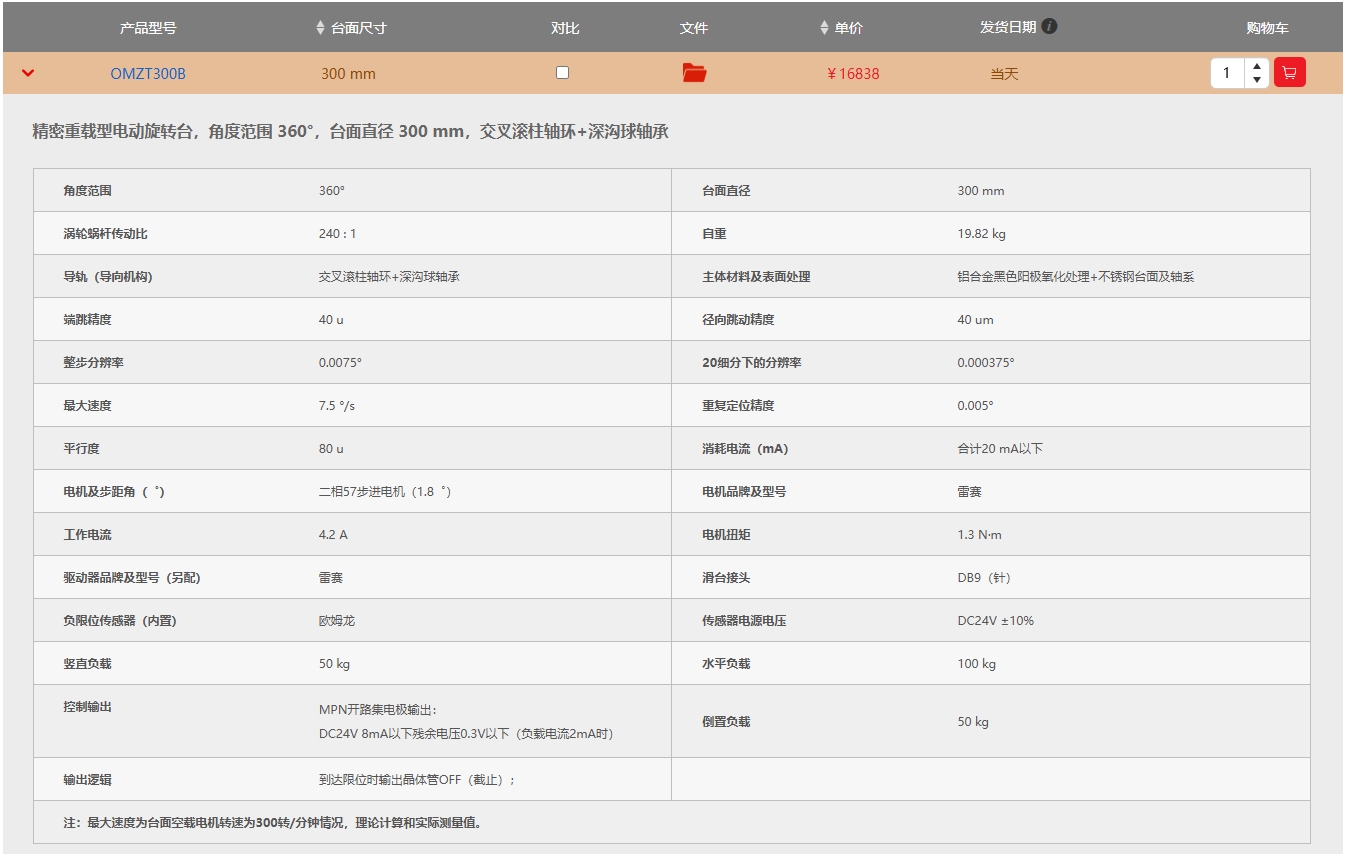Click the 发货日期 info icon
The height and width of the screenshot is (854, 1349).
coord(1049,27)
